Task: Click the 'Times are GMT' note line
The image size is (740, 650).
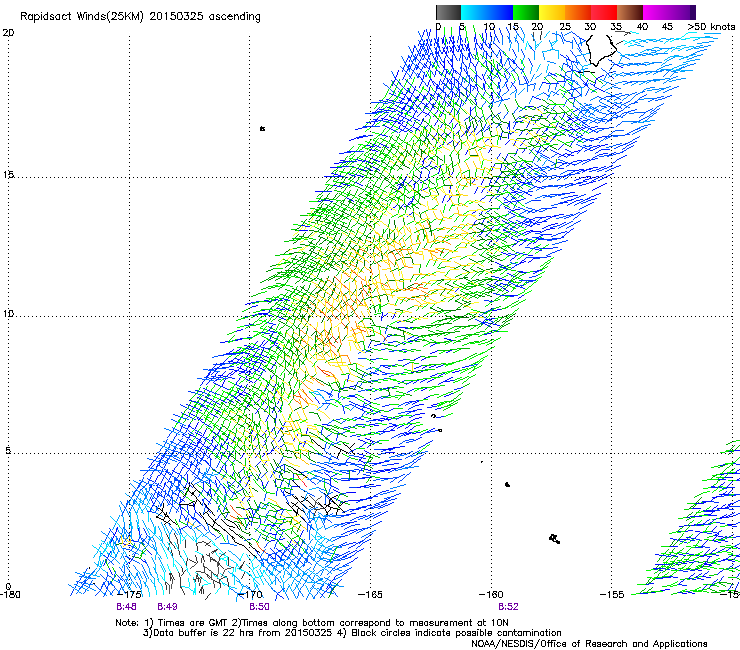Action: (312, 623)
